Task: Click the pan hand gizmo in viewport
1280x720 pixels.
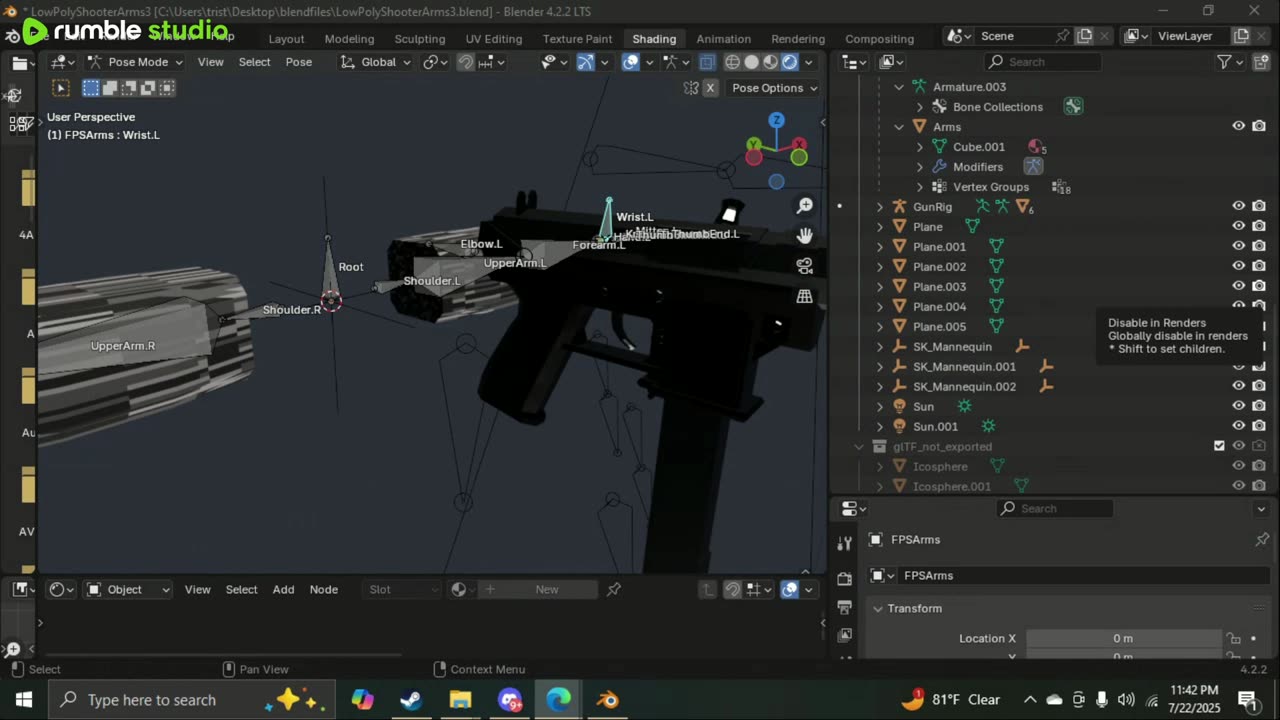Action: (804, 236)
